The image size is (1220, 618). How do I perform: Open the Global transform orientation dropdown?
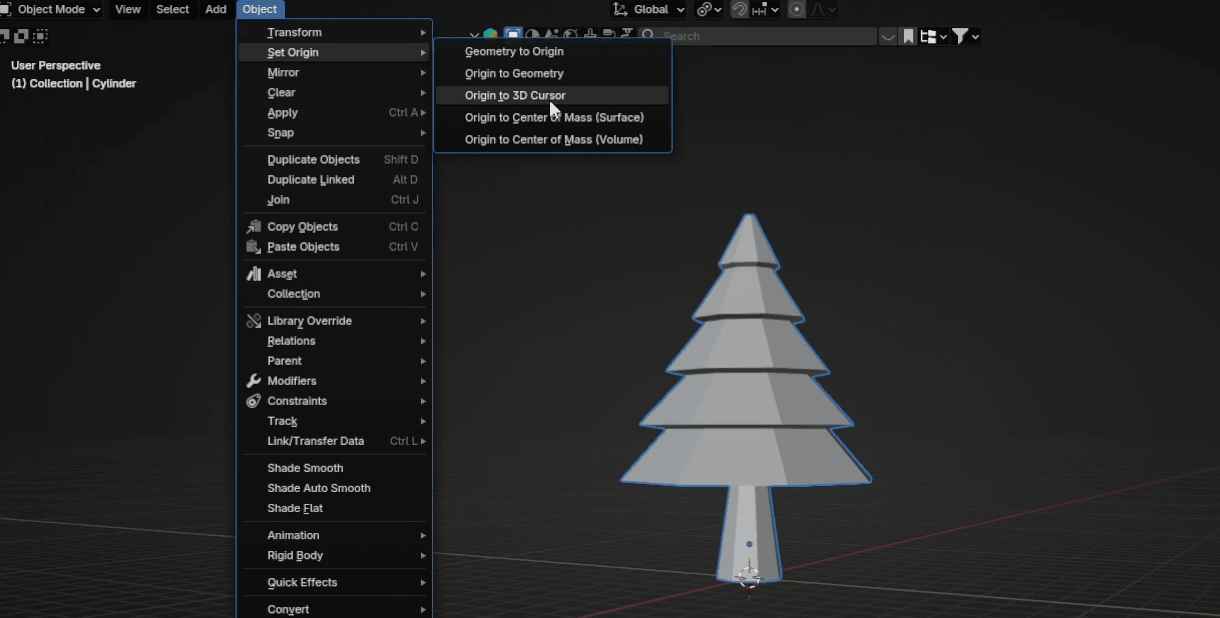pyautogui.click(x=650, y=9)
